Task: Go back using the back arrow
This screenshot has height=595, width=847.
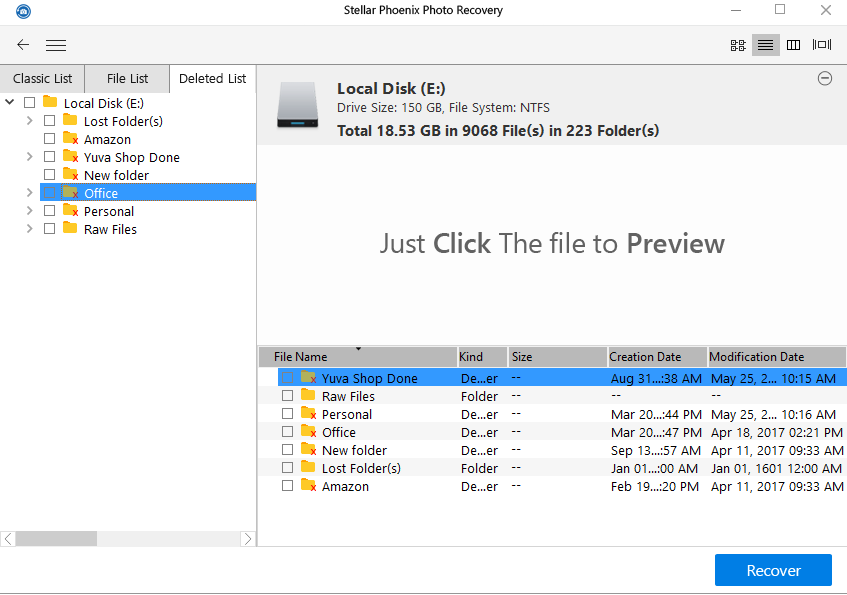Action: pos(23,45)
